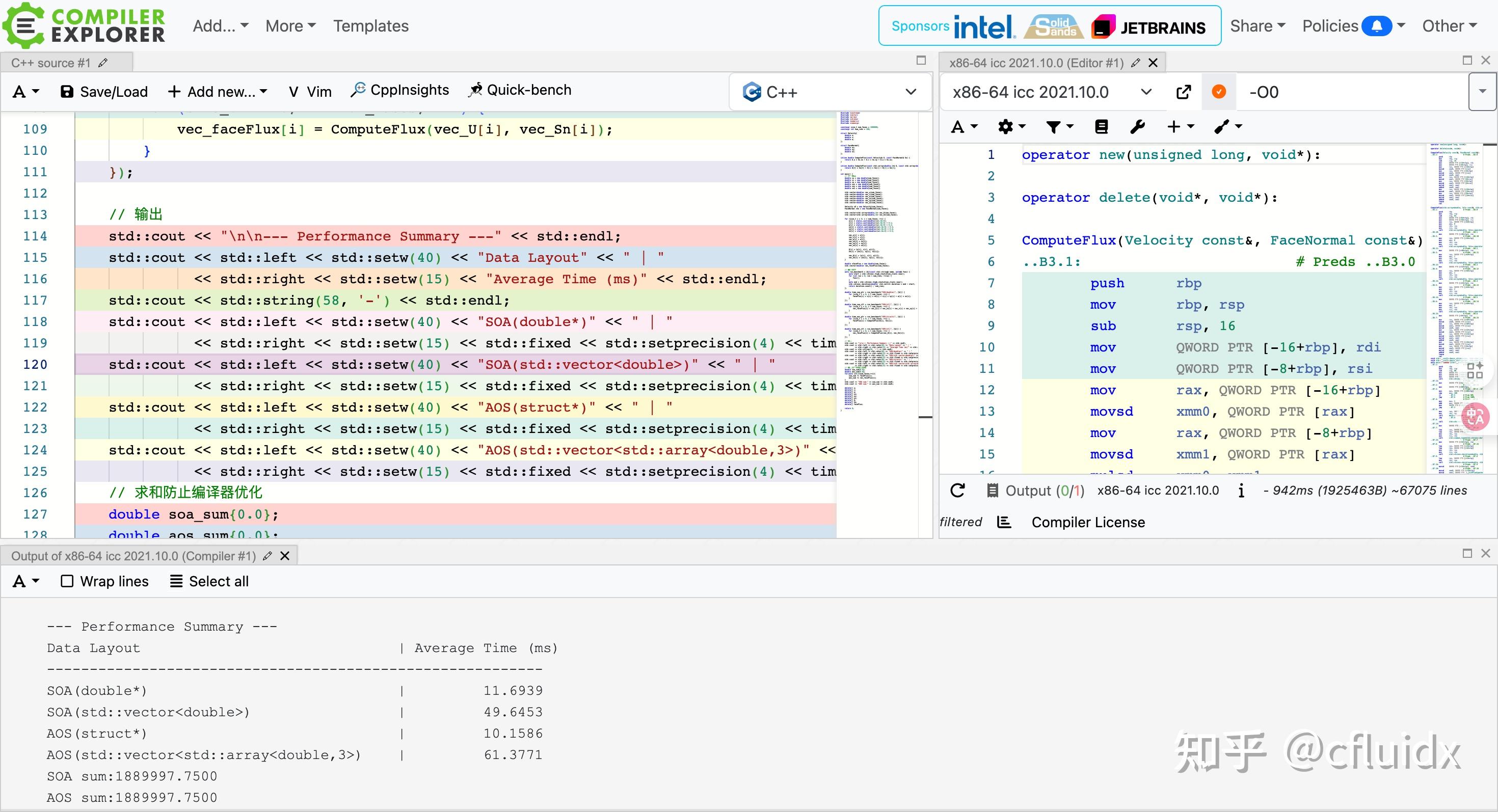The image size is (1498, 812).
Task: Click the libraries book icon
Action: coord(1102,127)
